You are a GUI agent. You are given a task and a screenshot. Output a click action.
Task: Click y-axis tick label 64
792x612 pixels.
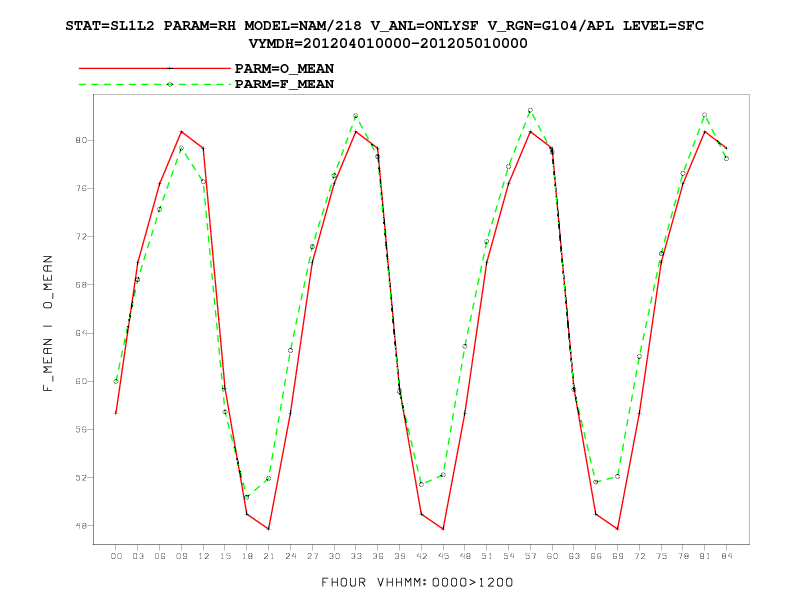(81, 333)
